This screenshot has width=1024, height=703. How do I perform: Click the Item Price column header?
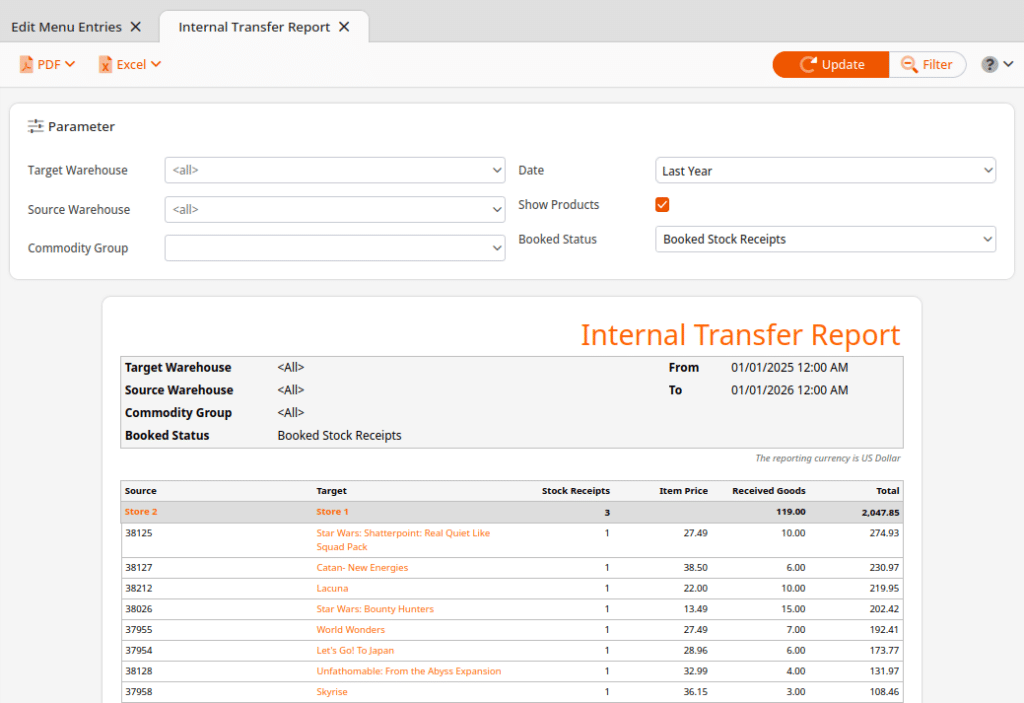coord(683,491)
